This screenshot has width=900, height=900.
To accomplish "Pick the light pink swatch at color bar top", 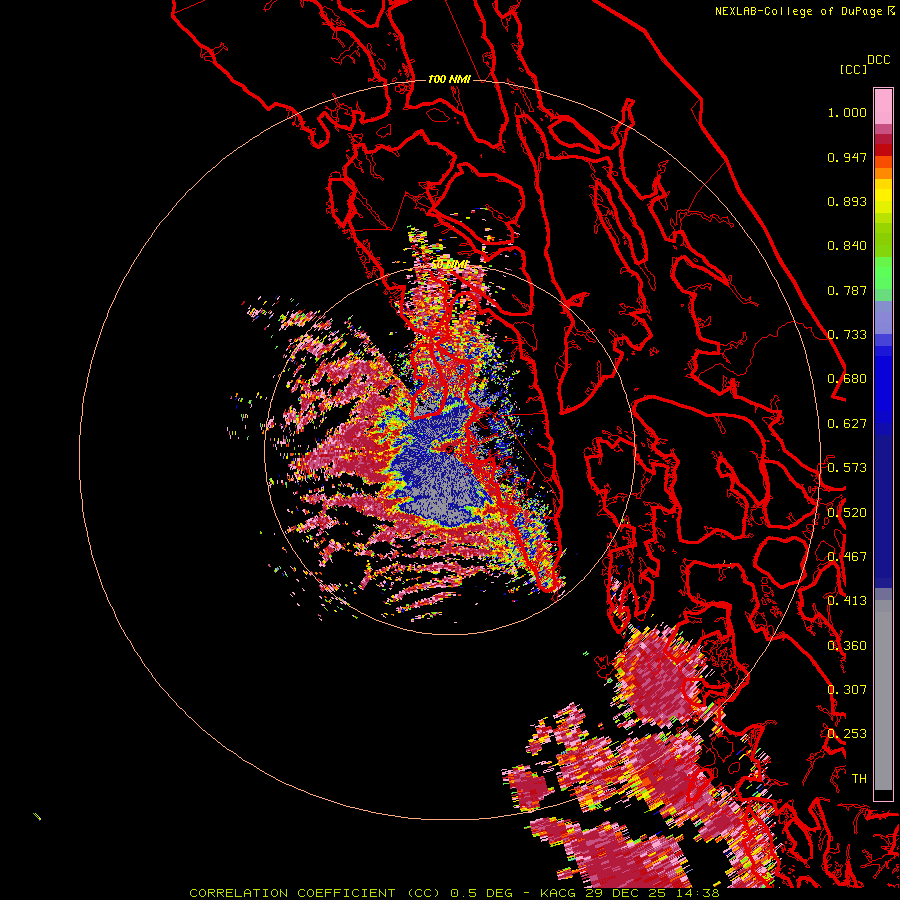I will pos(883,106).
